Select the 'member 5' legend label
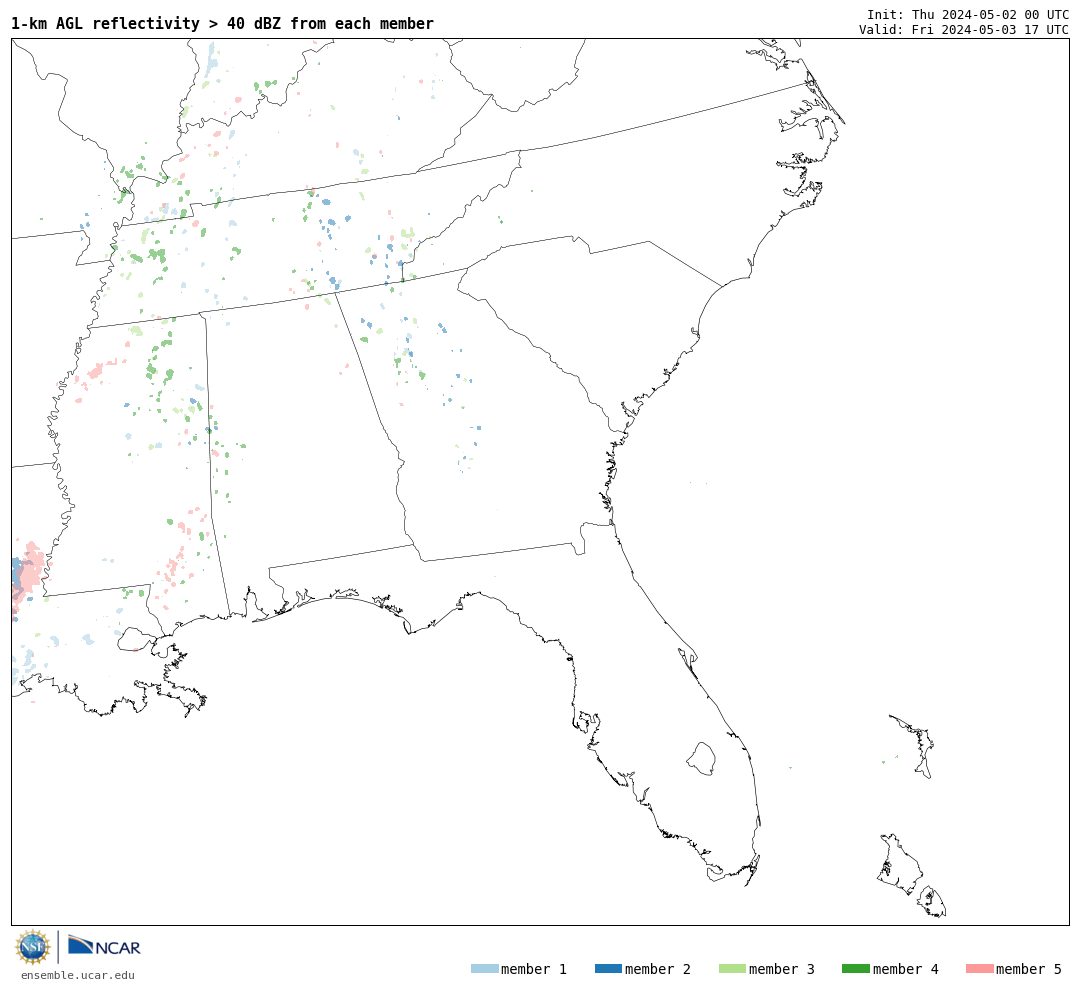 tap(1029, 969)
